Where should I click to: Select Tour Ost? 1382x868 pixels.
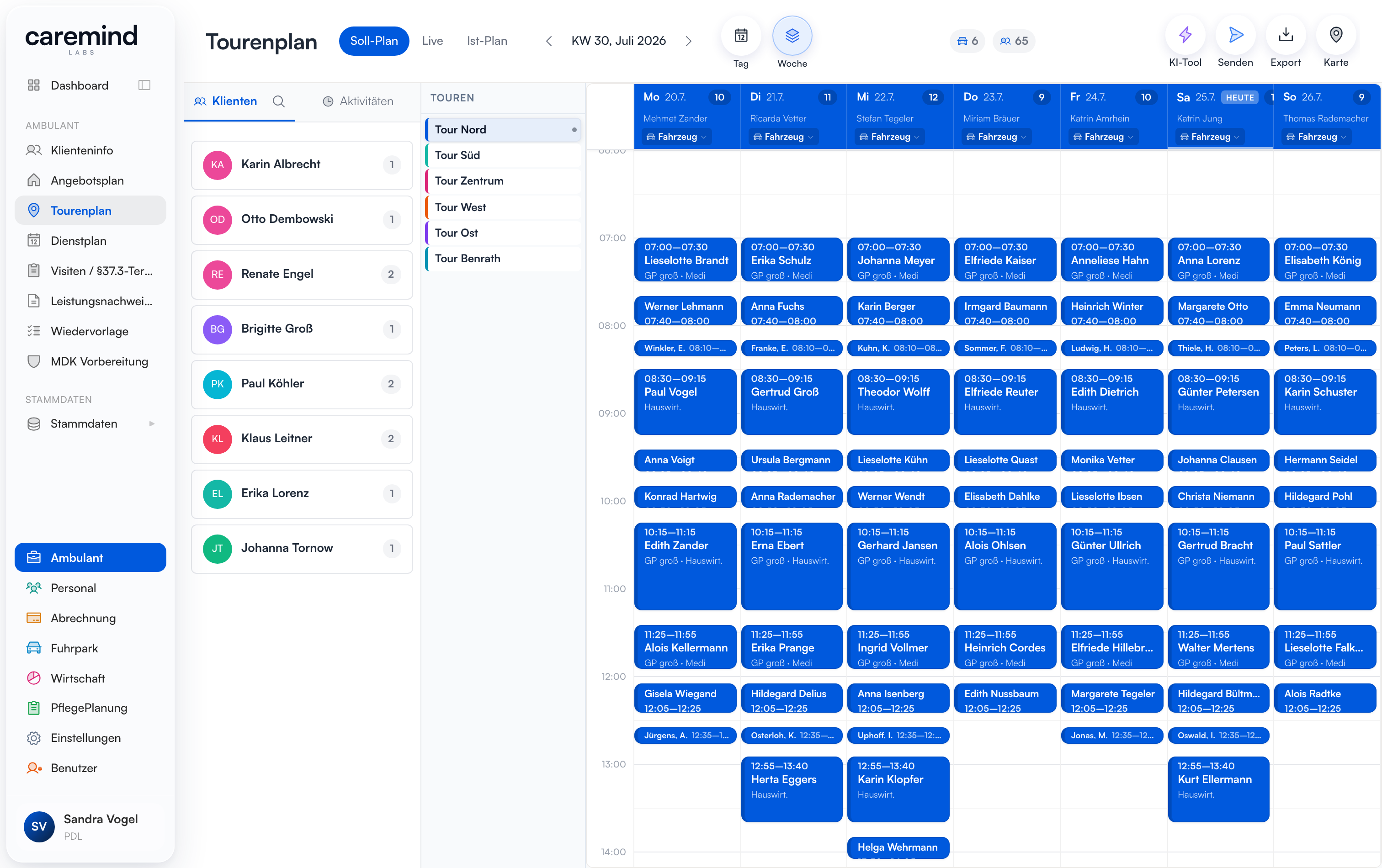click(503, 233)
